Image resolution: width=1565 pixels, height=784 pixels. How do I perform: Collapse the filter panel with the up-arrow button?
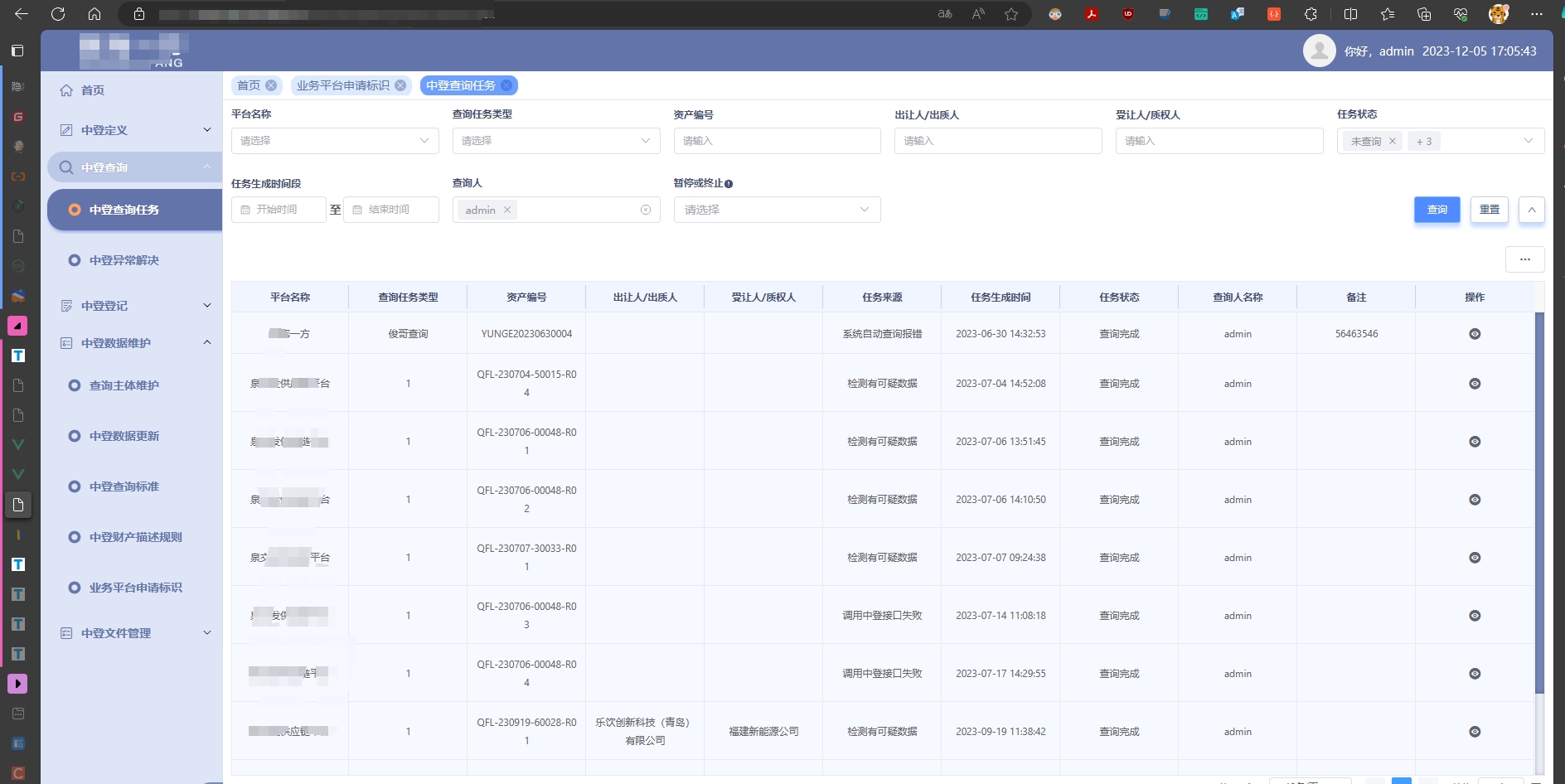point(1532,210)
